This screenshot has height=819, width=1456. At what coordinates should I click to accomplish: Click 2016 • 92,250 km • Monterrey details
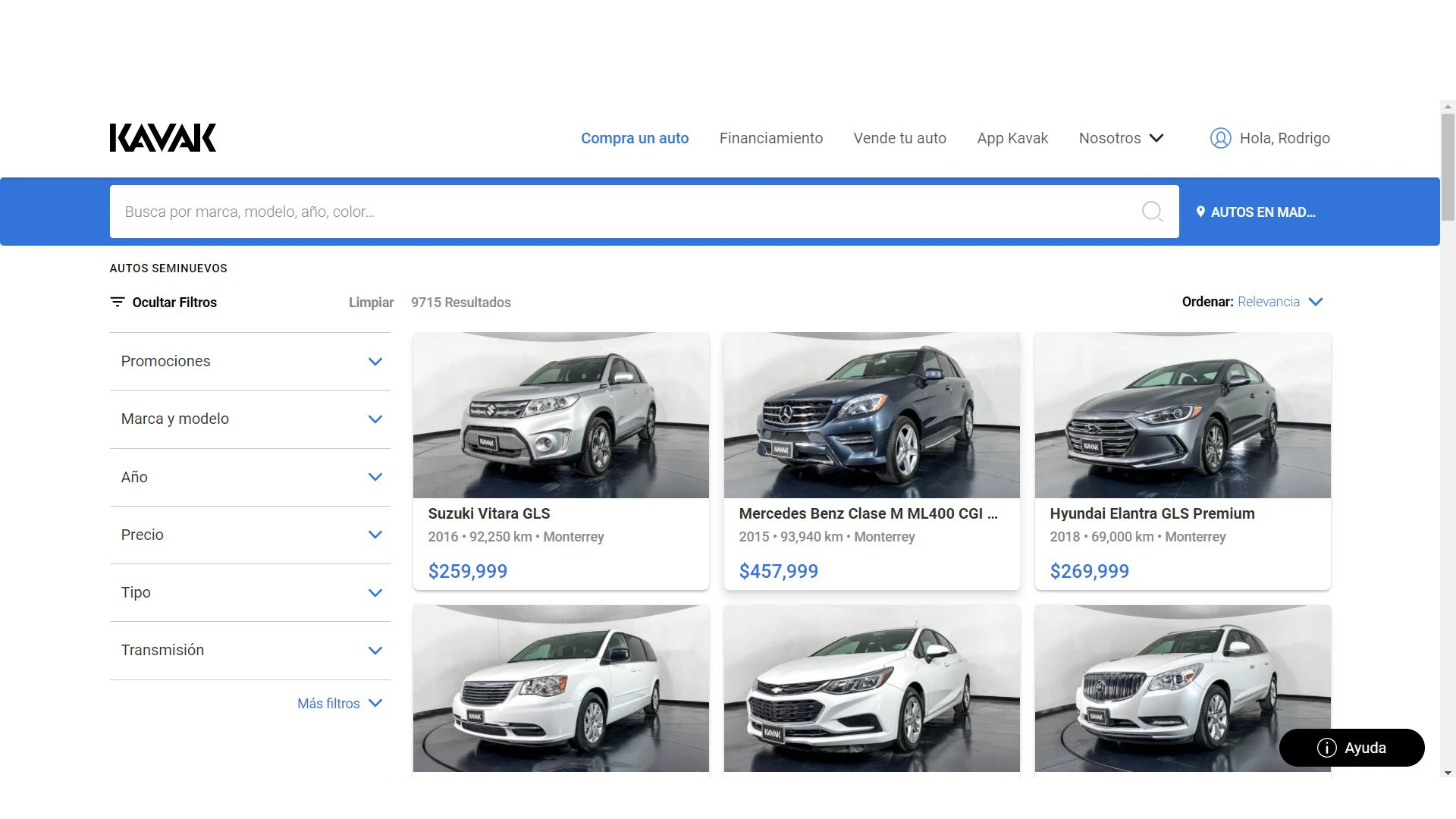coord(516,537)
